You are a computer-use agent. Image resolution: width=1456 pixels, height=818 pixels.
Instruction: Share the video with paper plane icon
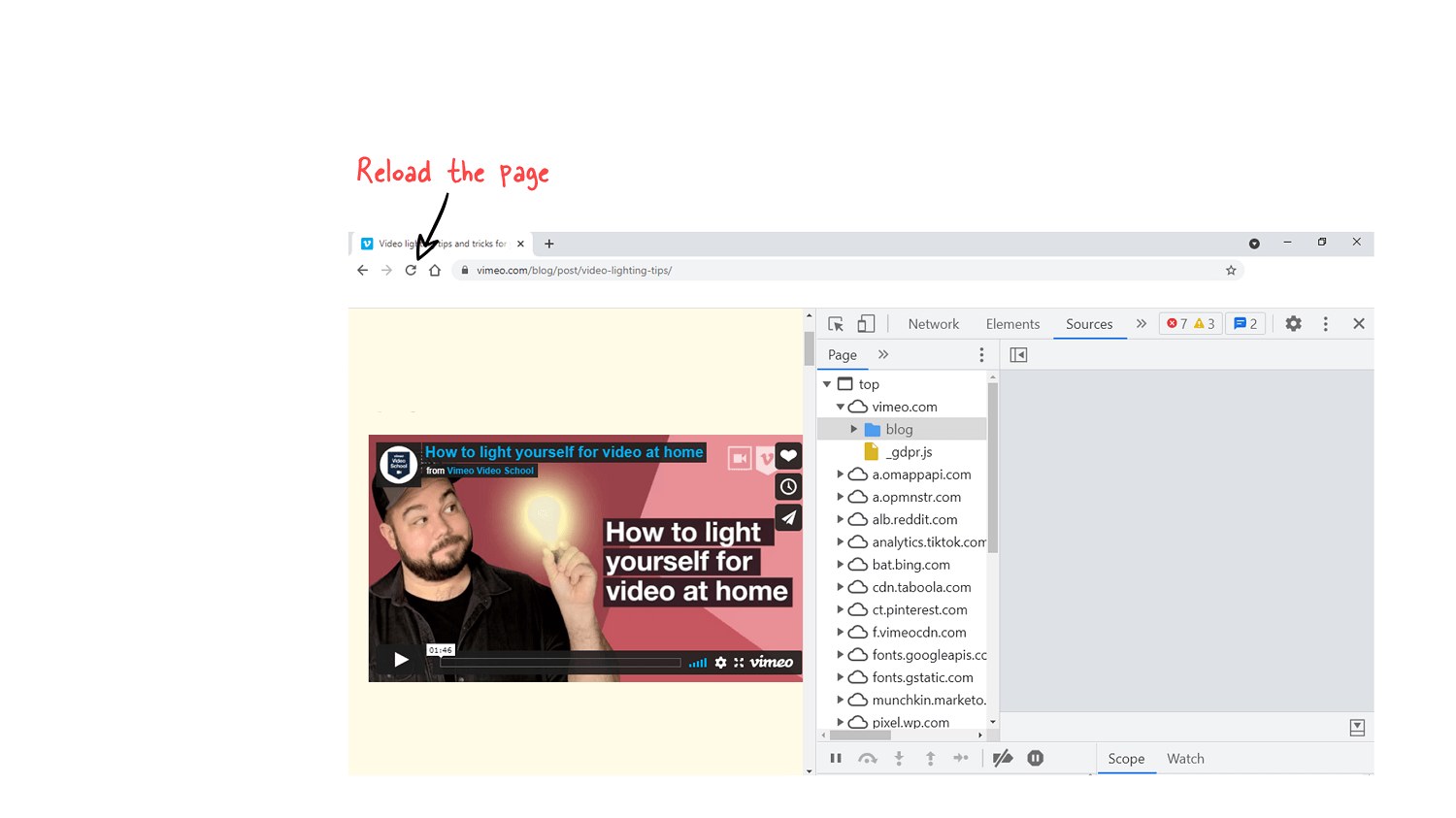pos(788,518)
